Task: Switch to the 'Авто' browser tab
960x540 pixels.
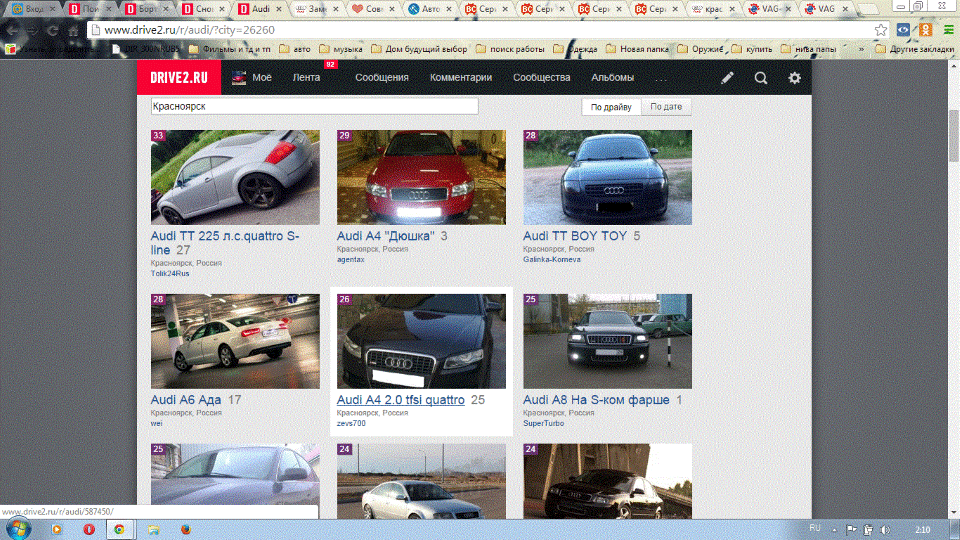Action: [430, 9]
